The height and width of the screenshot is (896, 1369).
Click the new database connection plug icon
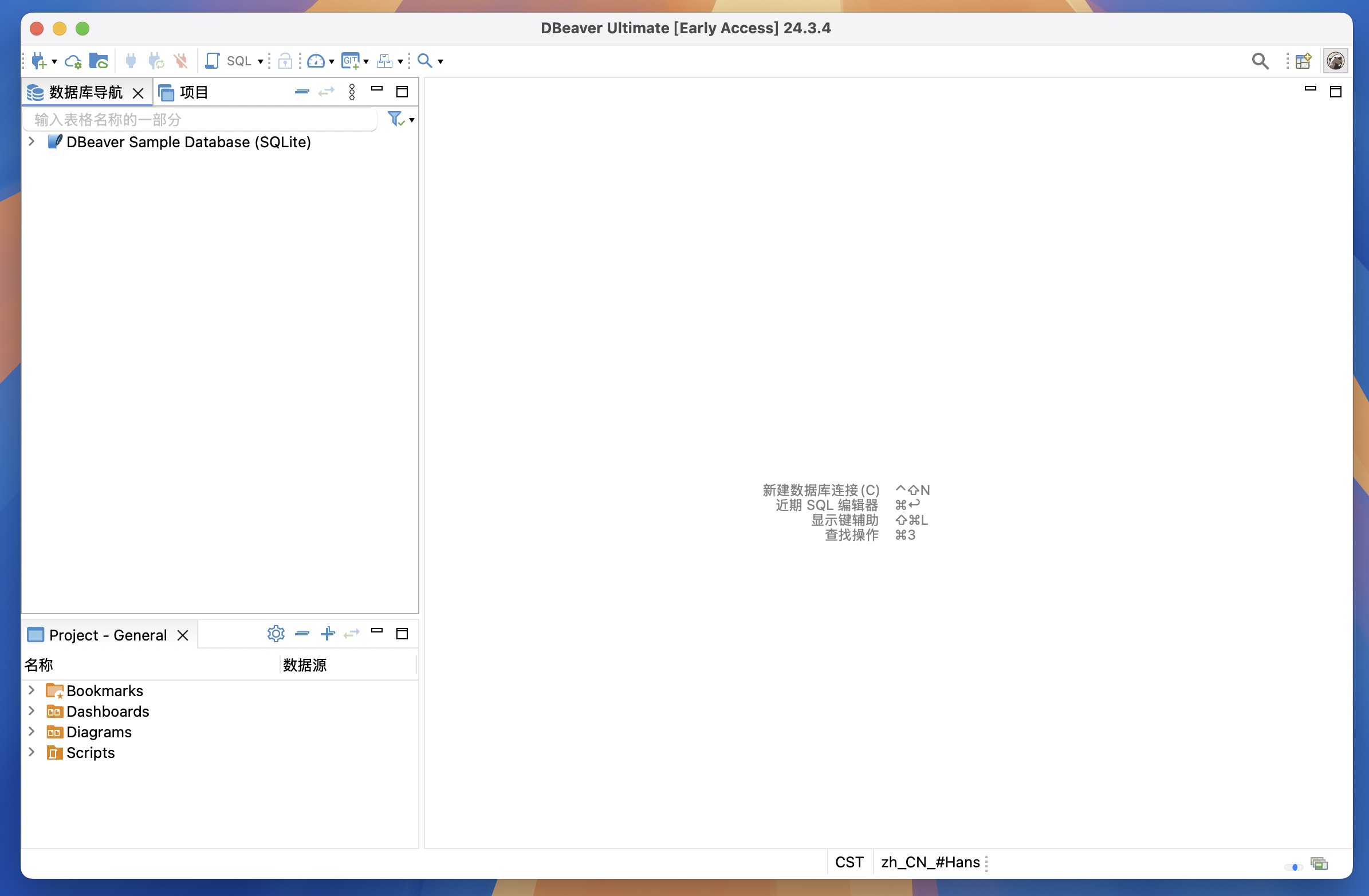39,60
